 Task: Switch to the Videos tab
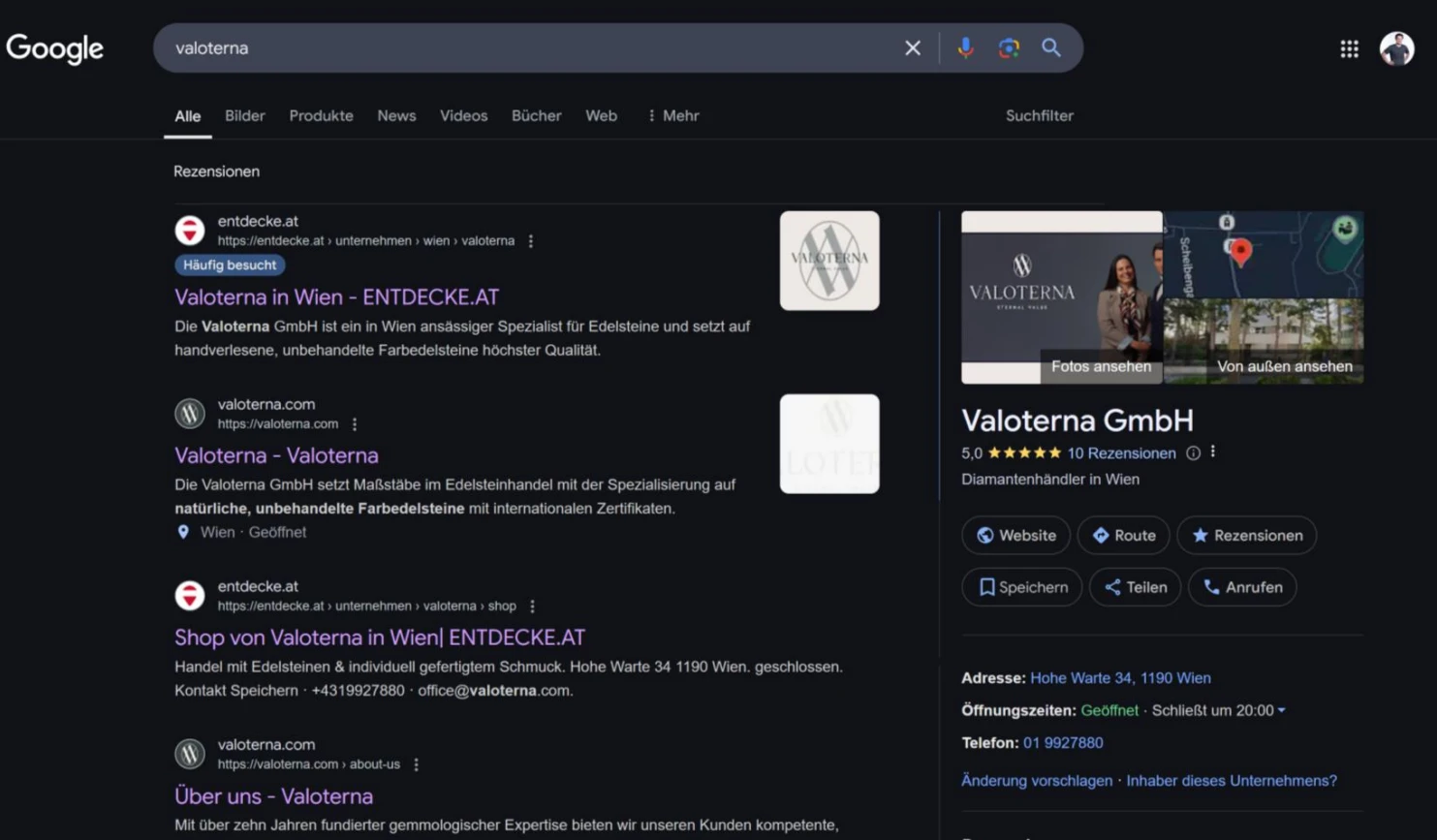(463, 115)
